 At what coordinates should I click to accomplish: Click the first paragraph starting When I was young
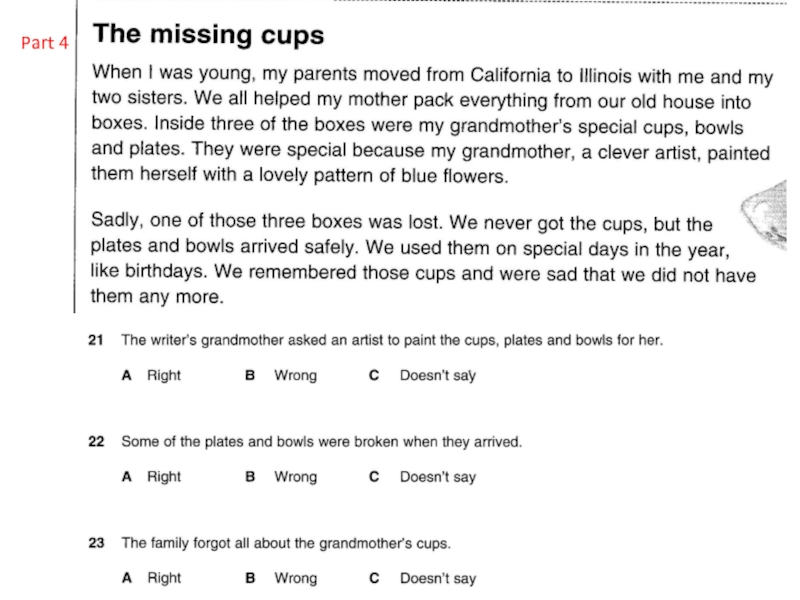pyautogui.click(x=432, y=124)
